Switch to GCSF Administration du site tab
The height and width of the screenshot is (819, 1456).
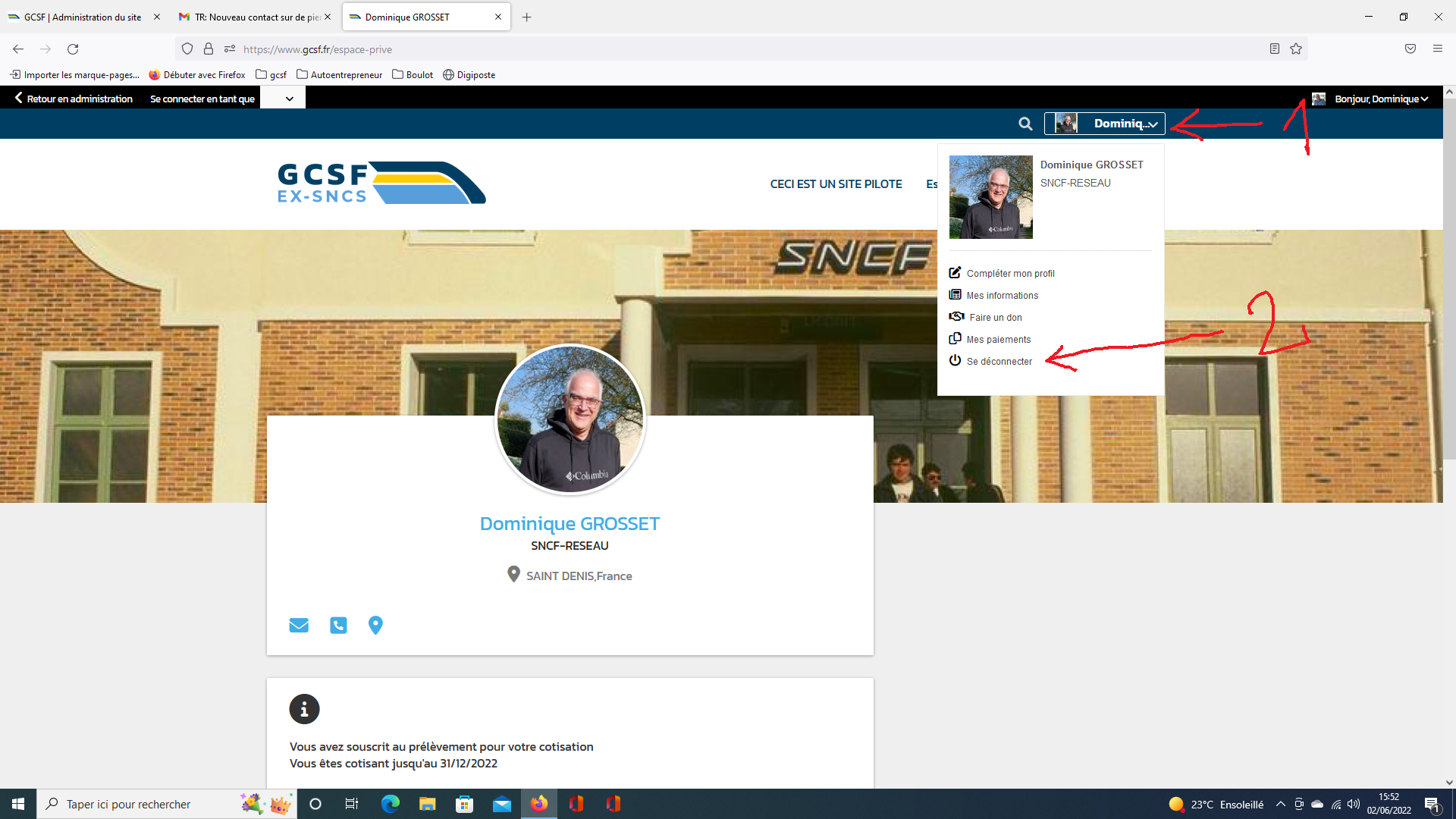[82, 17]
